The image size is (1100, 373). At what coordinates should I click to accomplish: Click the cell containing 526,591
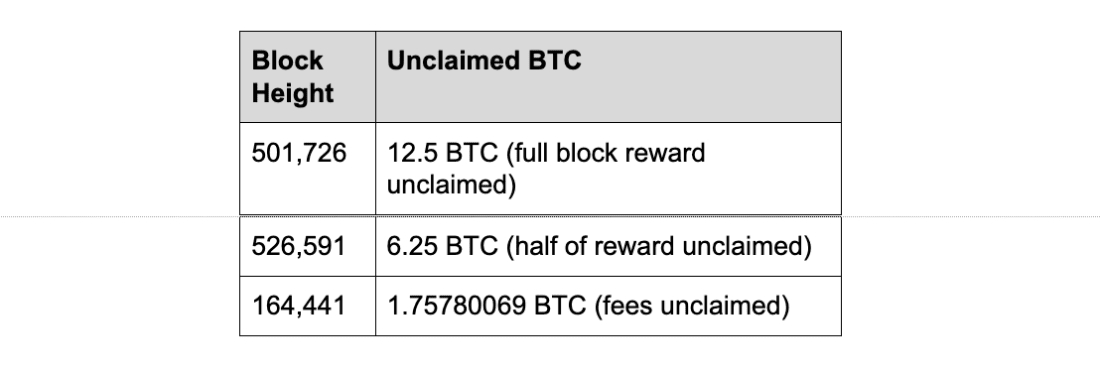pos(307,247)
